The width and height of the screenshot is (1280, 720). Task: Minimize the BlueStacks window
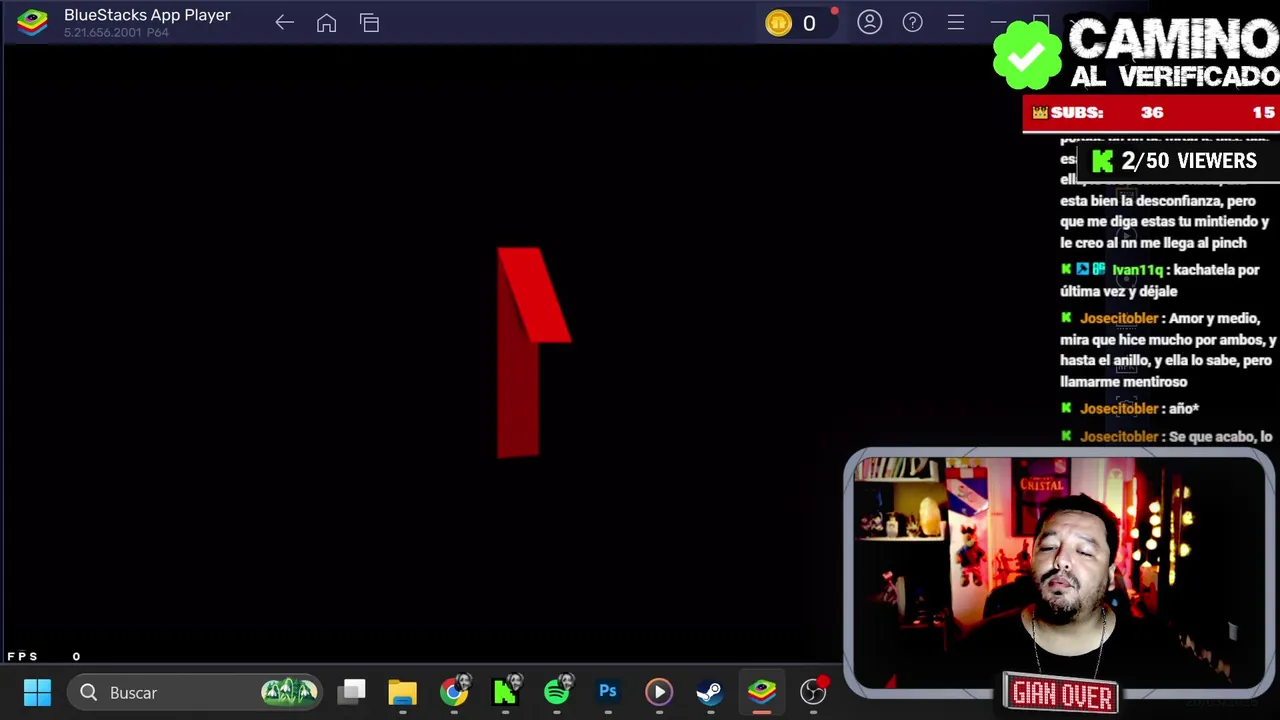pos(998,22)
